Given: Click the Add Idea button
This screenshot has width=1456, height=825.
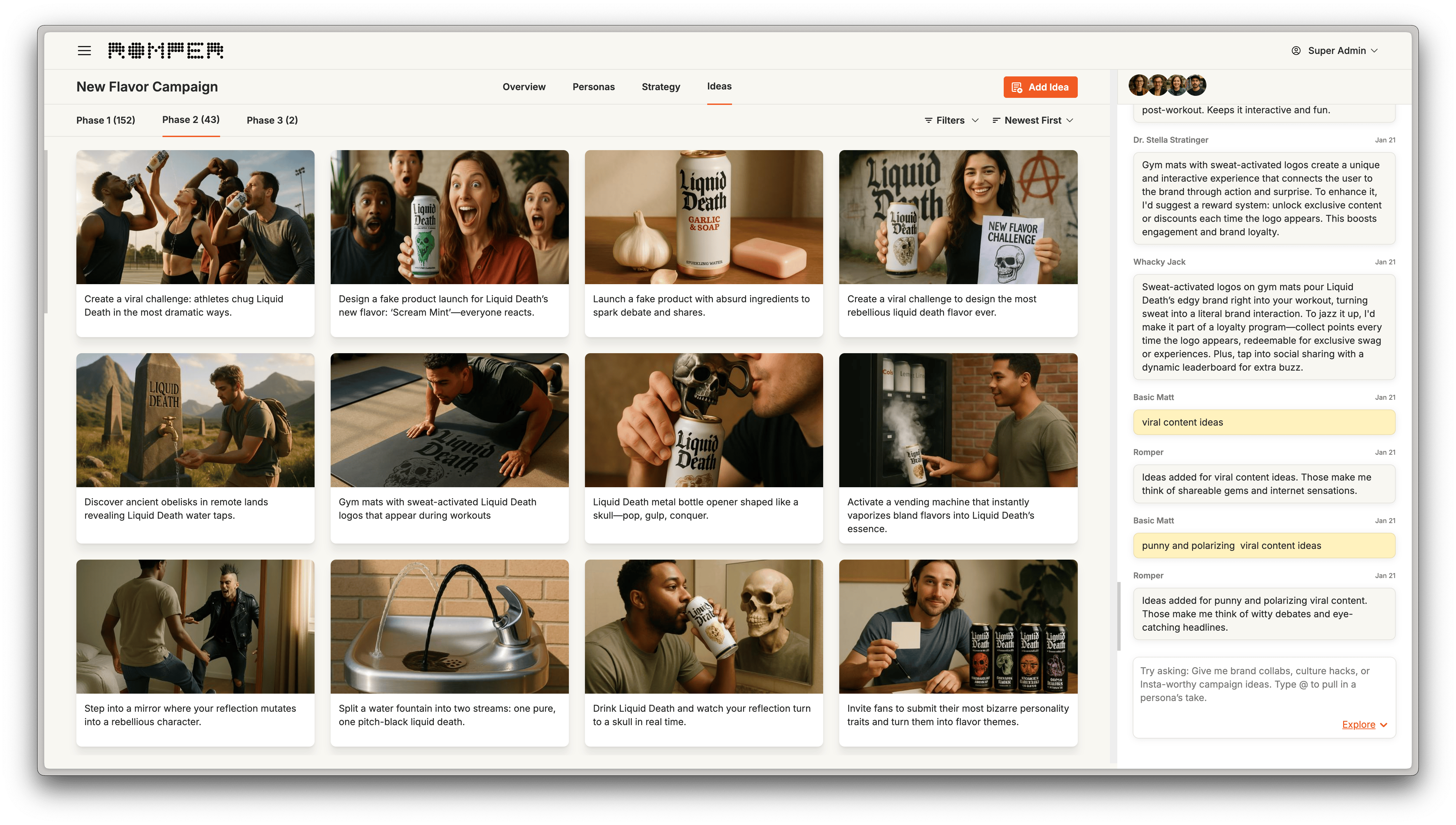Looking at the screenshot, I should coord(1040,87).
